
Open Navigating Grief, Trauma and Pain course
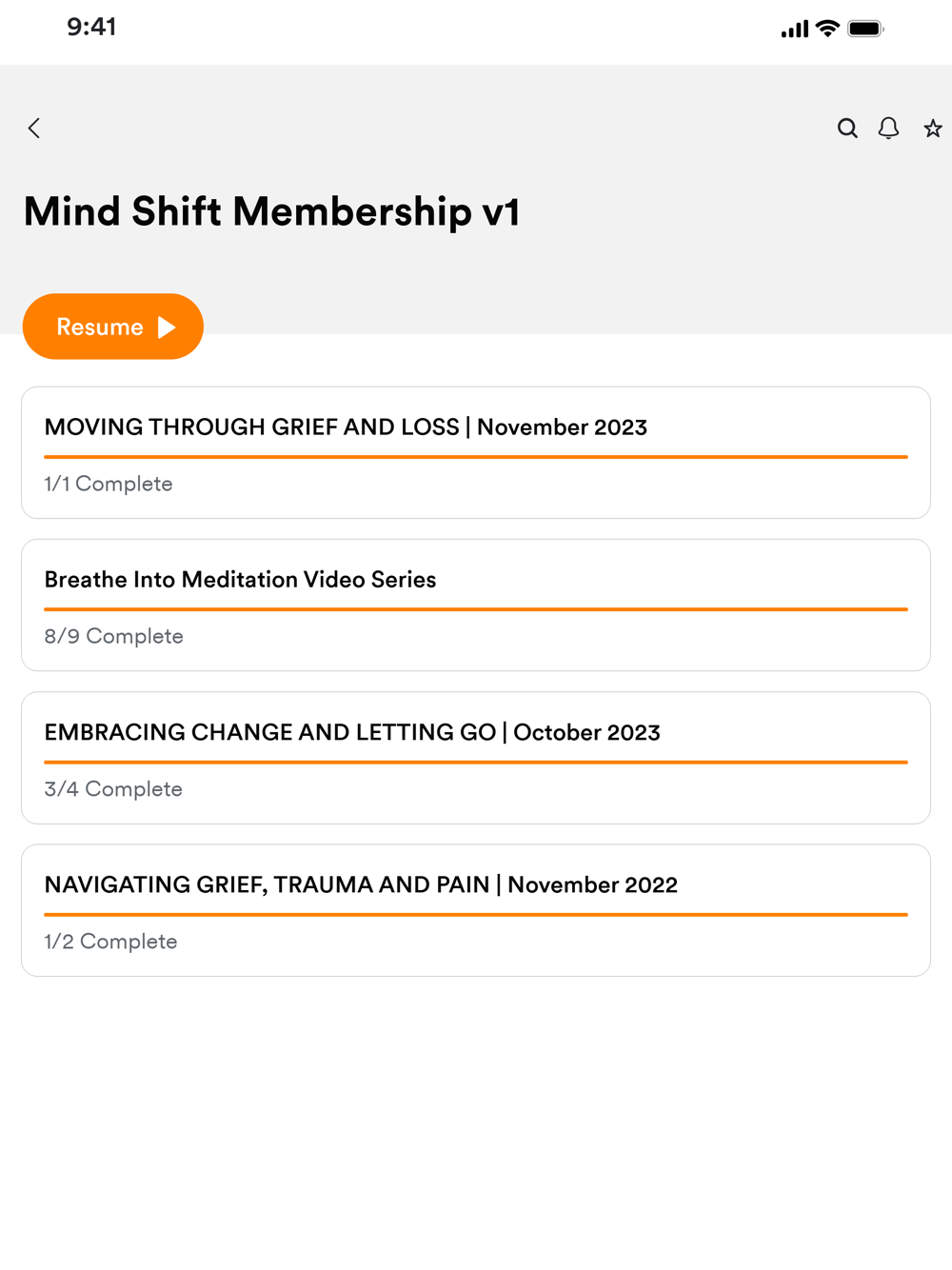coord(476,910)
